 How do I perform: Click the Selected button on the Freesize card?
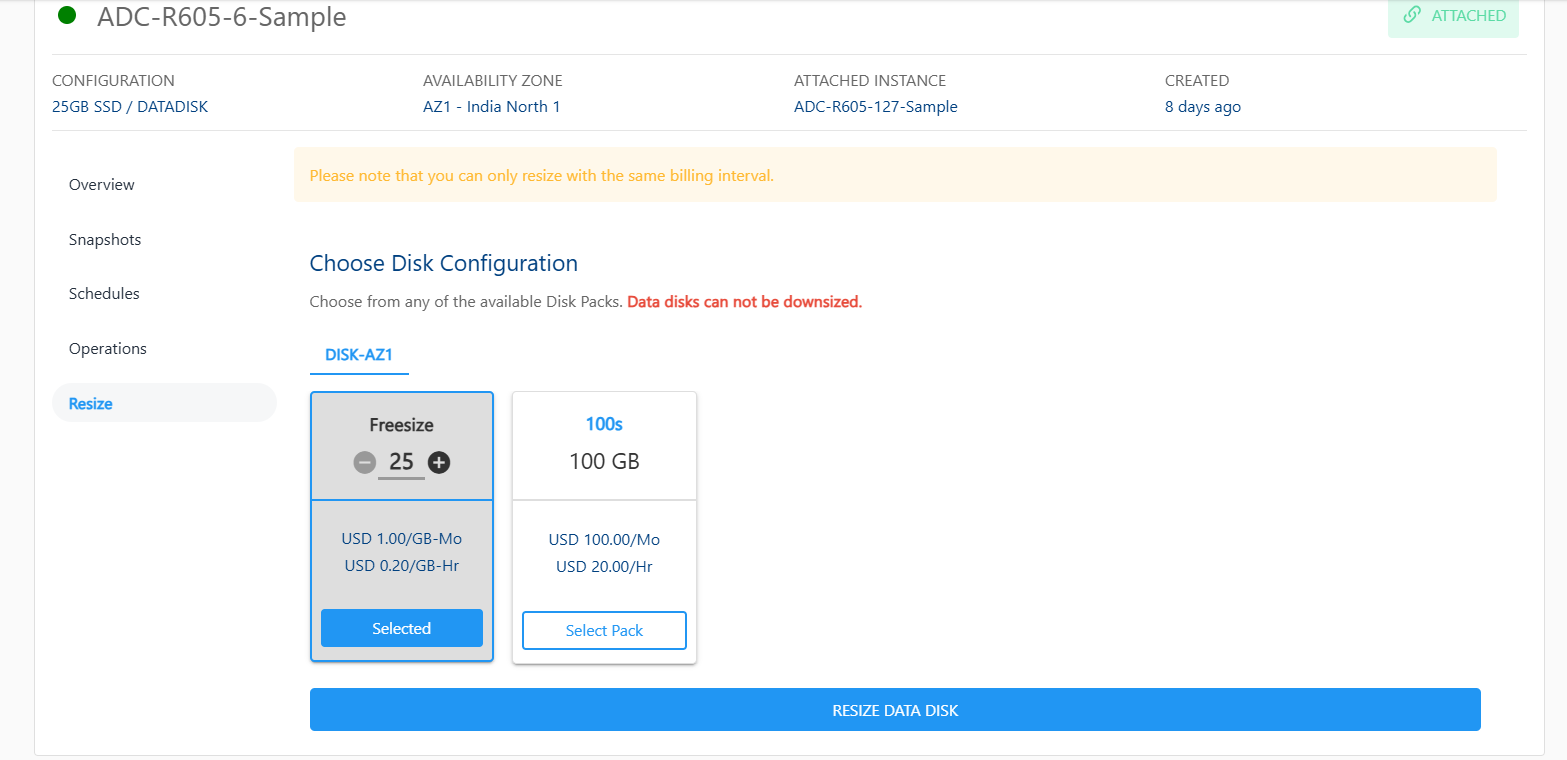[x=401, y=628]
